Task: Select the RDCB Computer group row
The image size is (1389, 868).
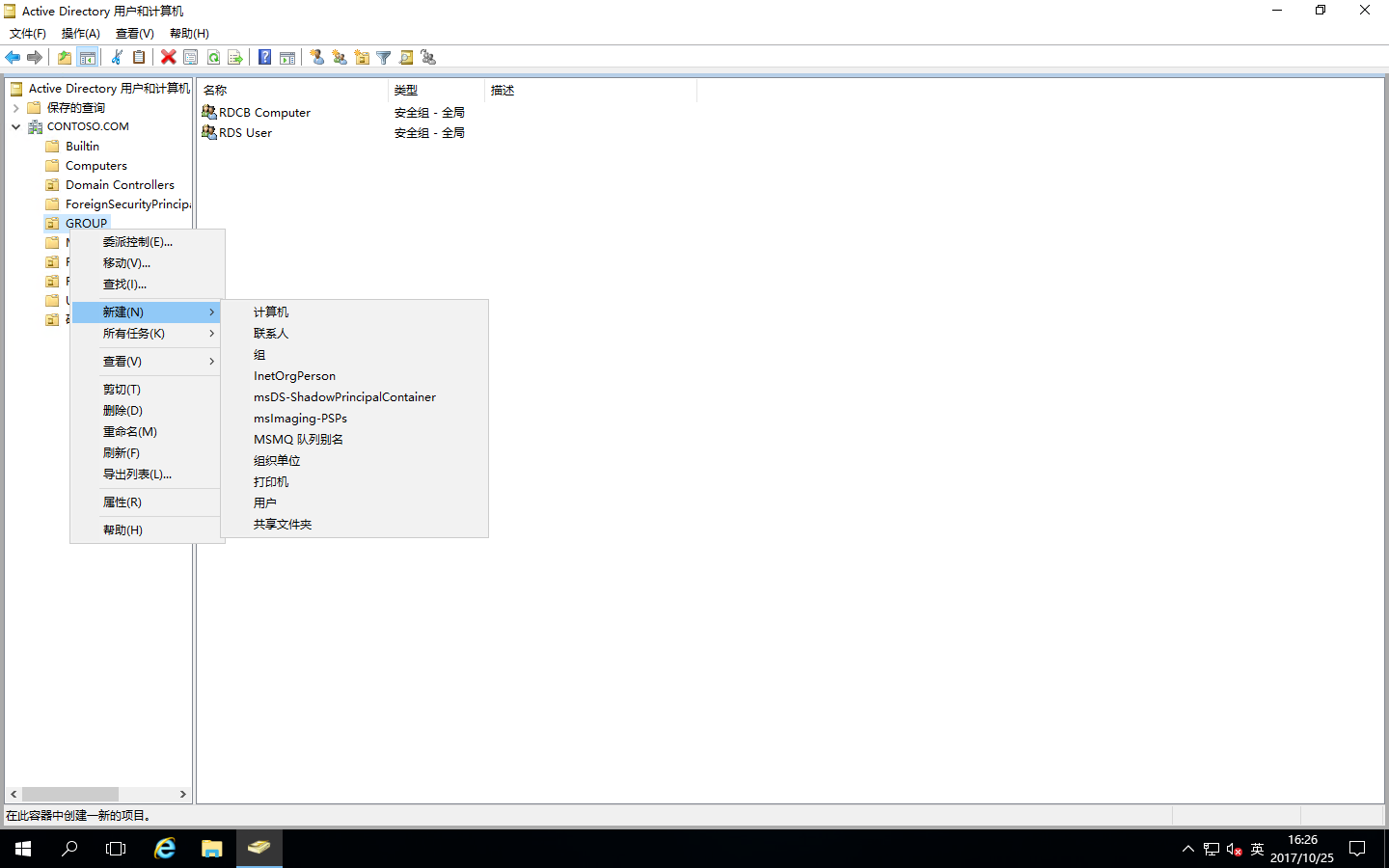Action: tap(256, 113)
